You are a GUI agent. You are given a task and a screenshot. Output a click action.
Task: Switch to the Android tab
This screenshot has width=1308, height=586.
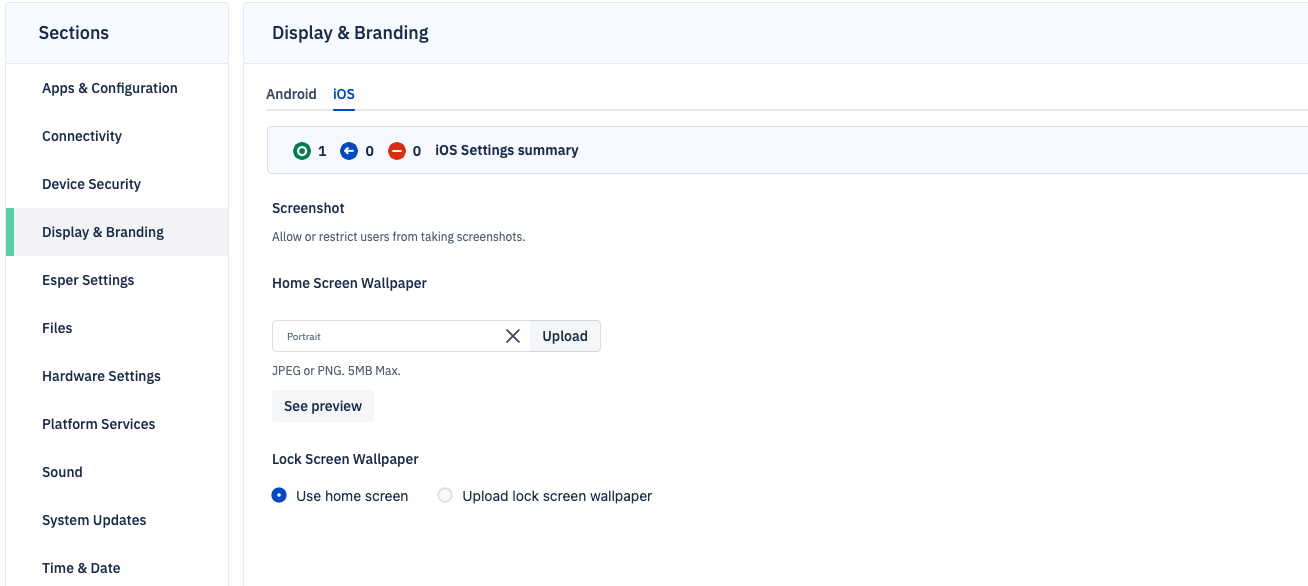click(291, 94)
